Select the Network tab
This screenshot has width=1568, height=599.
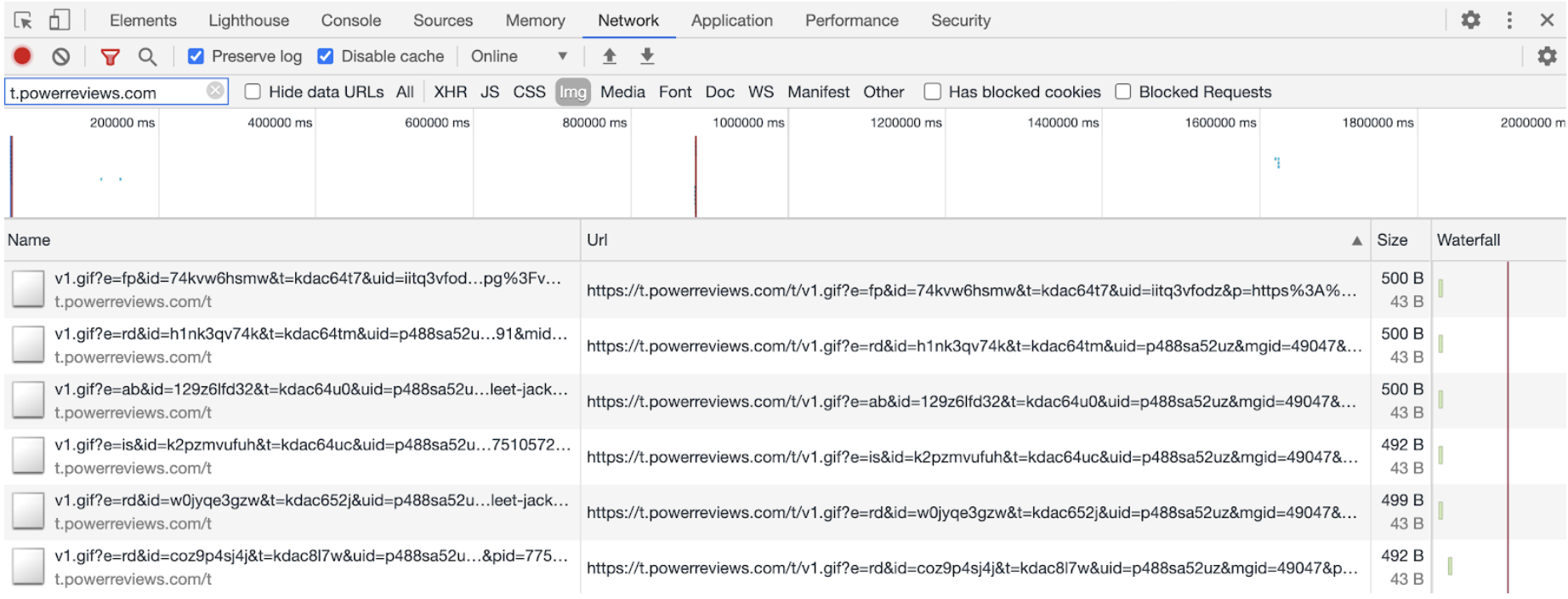[x=628, y=20]
